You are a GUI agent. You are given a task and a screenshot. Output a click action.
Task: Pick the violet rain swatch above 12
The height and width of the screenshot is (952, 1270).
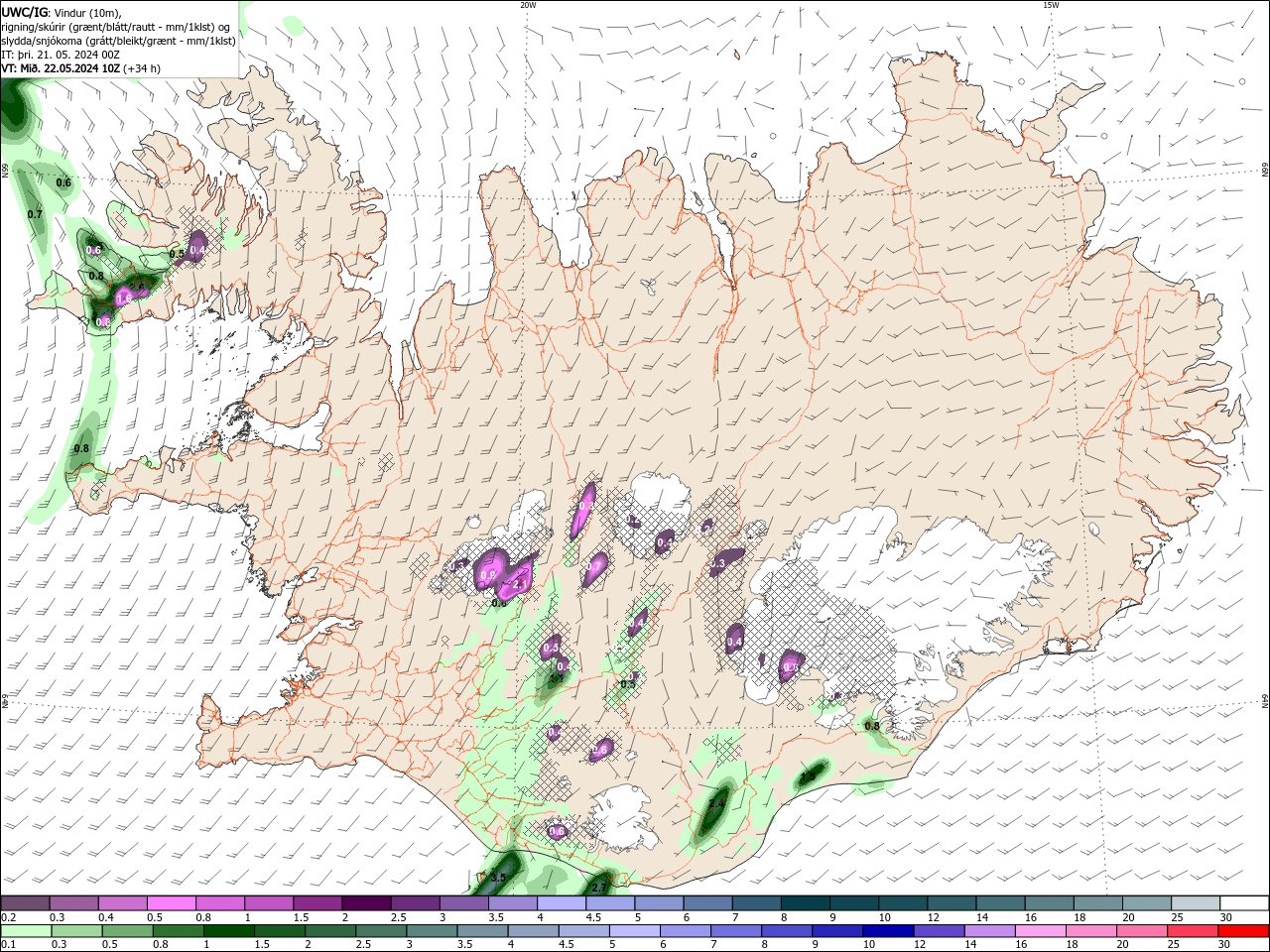[x=938, y=931]
